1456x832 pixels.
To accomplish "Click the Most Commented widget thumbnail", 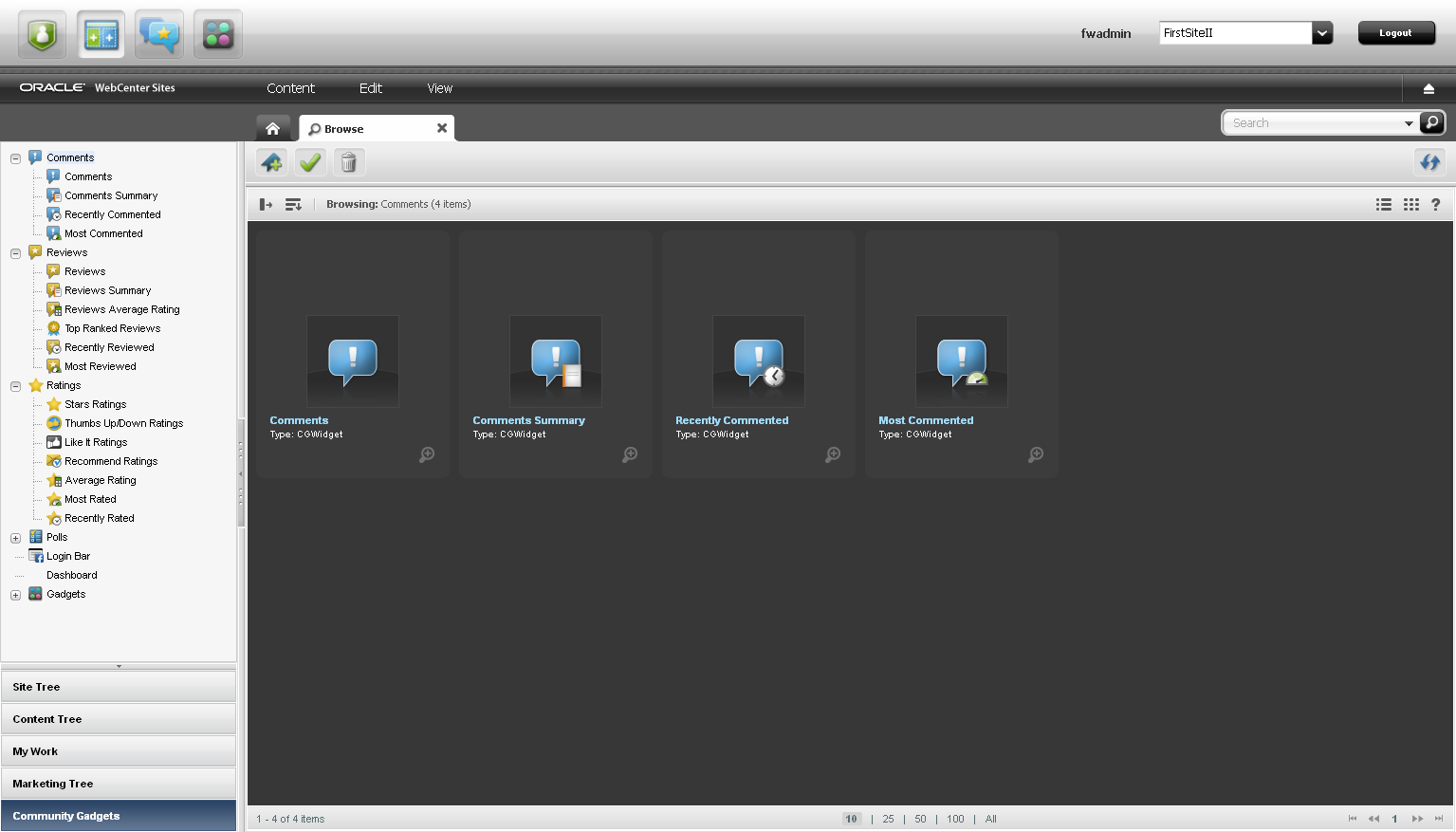I will pyautogui.click(x=962, y=361).
